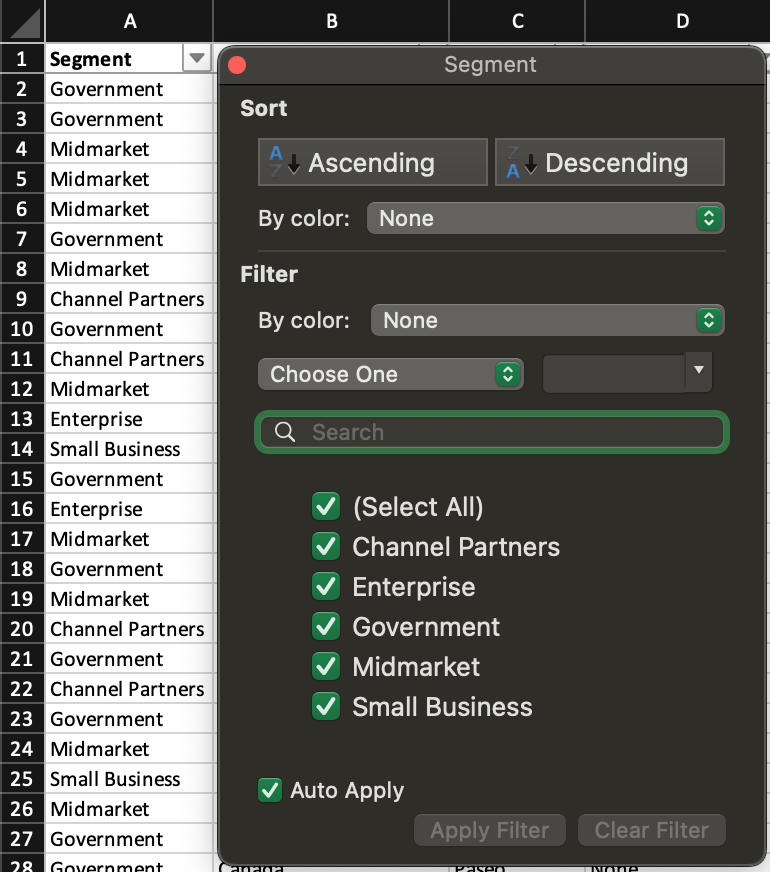
Task: Uncheck Channel Partners filter option
Action: click(326, 547)
